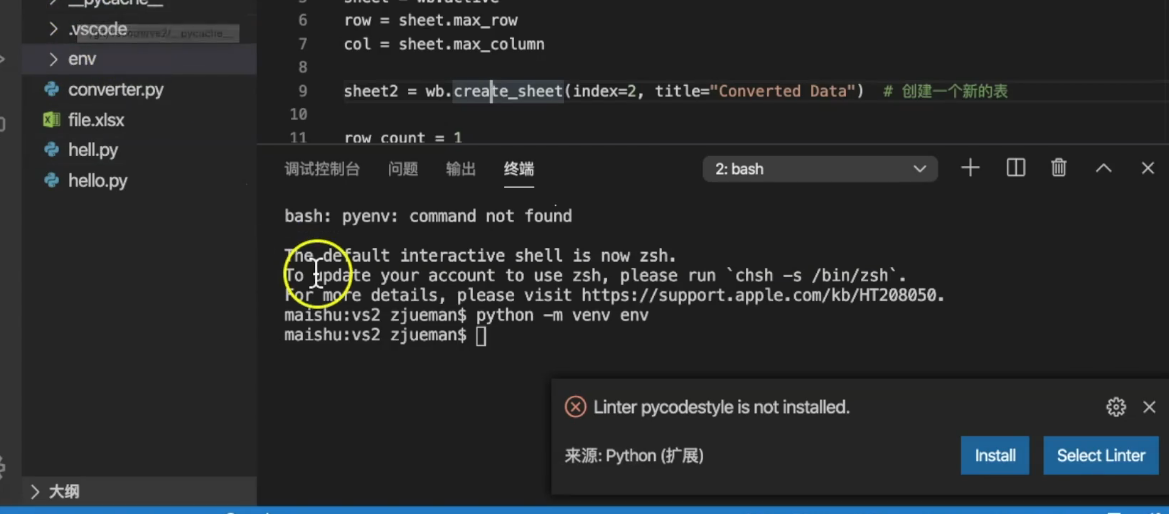
Task: Switch to the 问题 tab
Action: pyautogui.click(x=403, y=169)
